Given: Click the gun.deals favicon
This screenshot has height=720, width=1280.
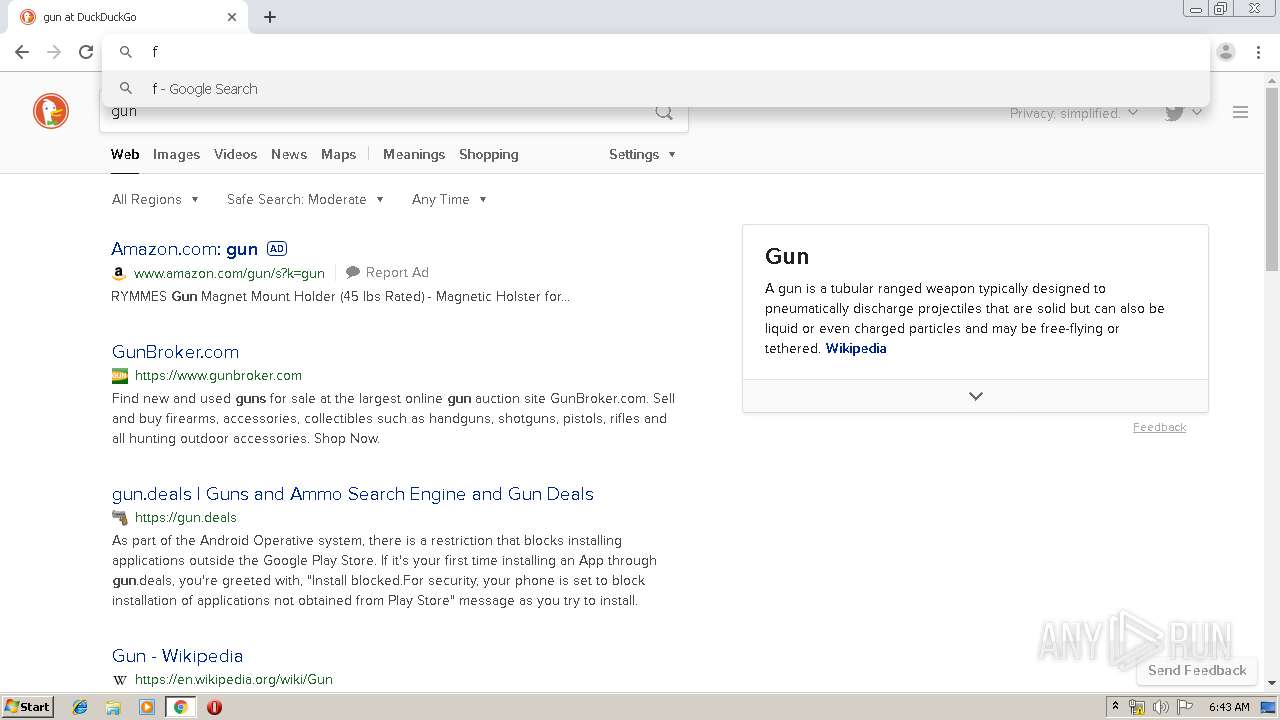Looking at the screenshot, I should tap(119, 518).
